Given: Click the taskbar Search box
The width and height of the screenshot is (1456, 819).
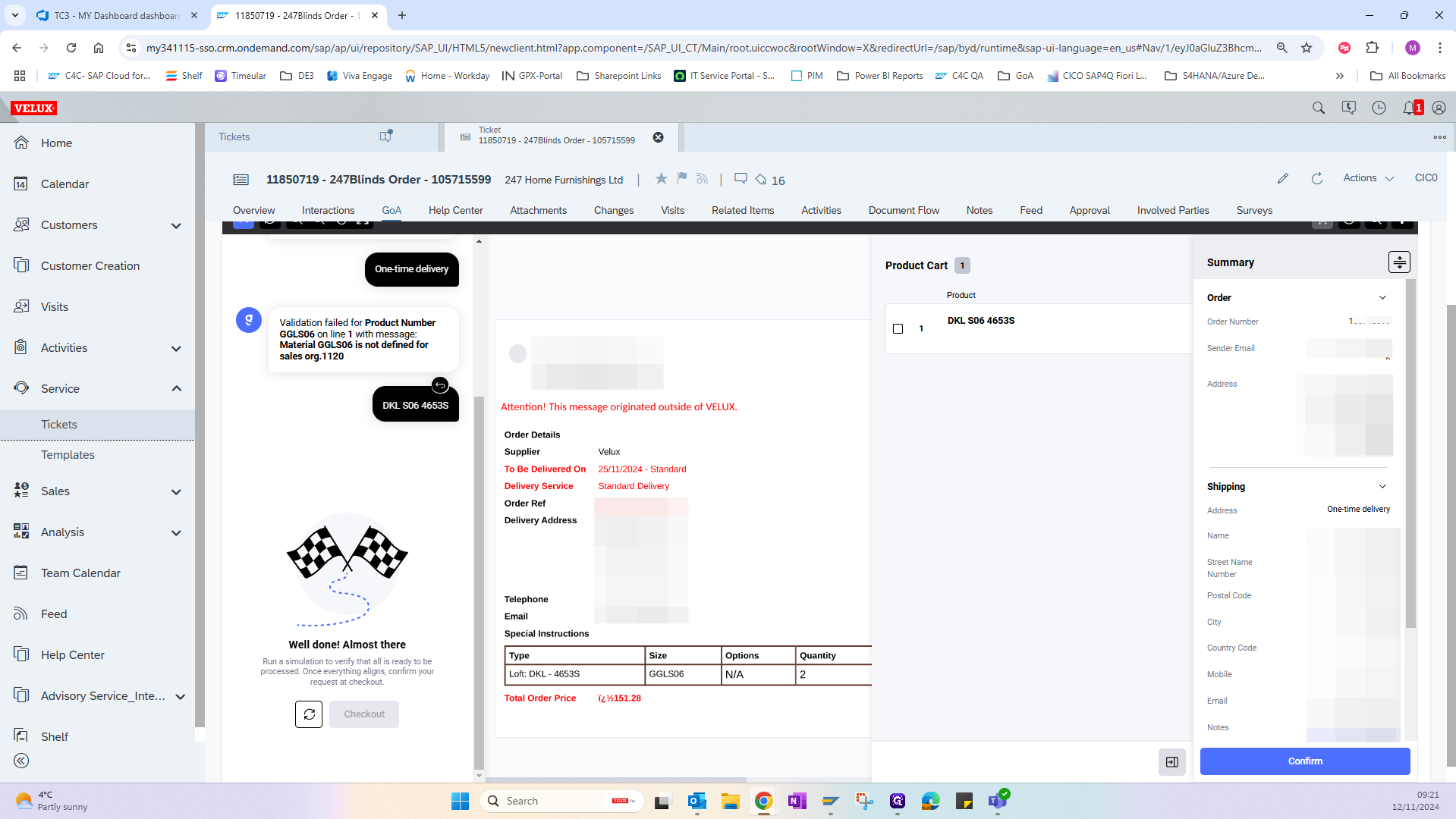Looking at the screenshot, I should (x=561, y=801).
